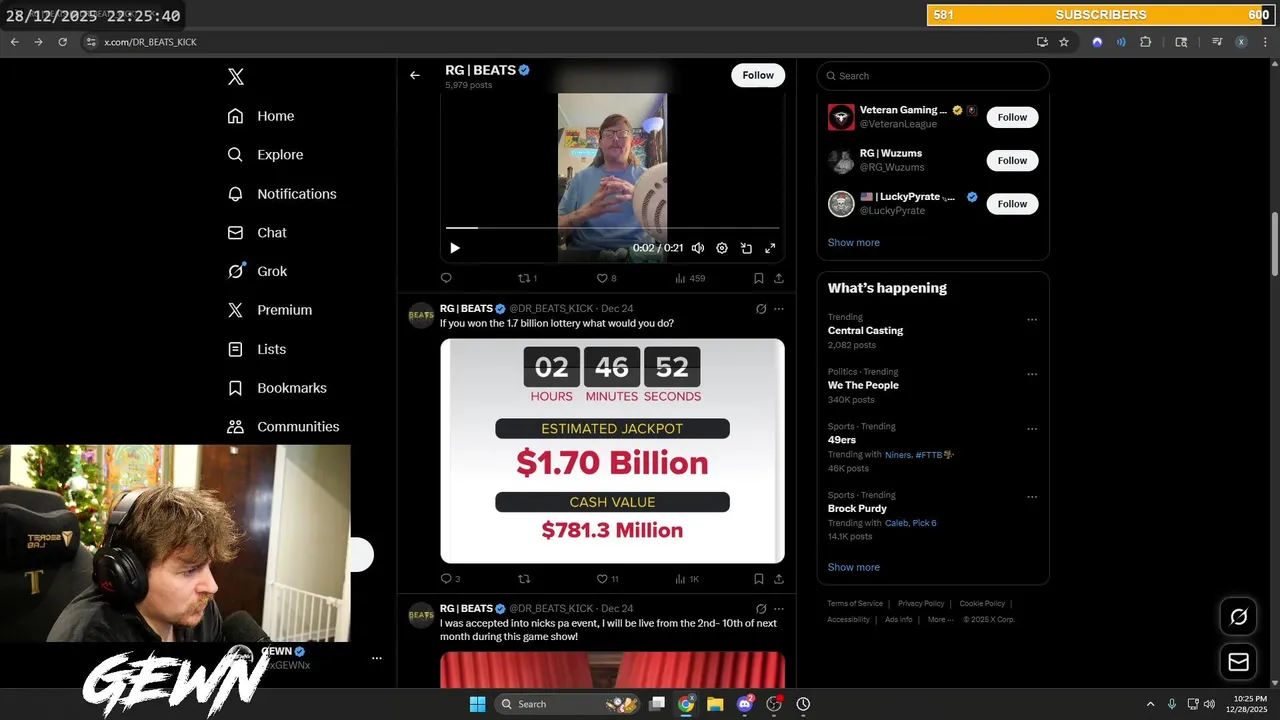
Task: Toggle video picture-in-picture mode
Action: pyautogui.click(x=746, y=248)
